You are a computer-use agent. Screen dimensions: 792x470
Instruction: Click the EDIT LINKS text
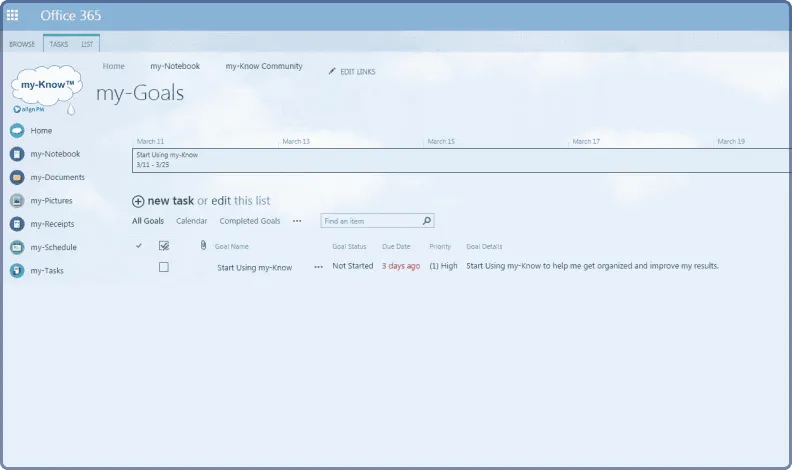358,72
